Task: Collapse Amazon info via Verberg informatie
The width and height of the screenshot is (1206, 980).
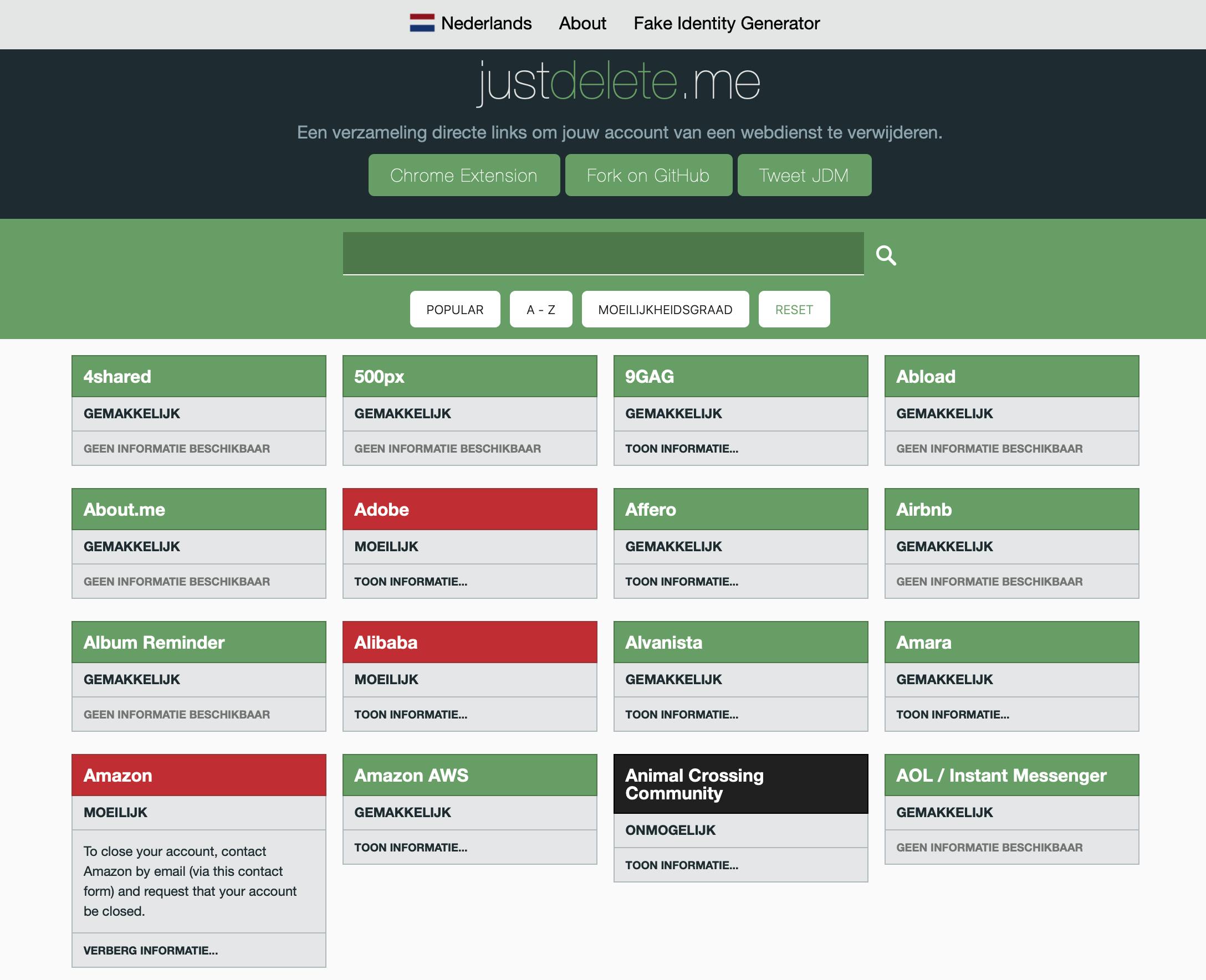Action: [x=150, y=951]
